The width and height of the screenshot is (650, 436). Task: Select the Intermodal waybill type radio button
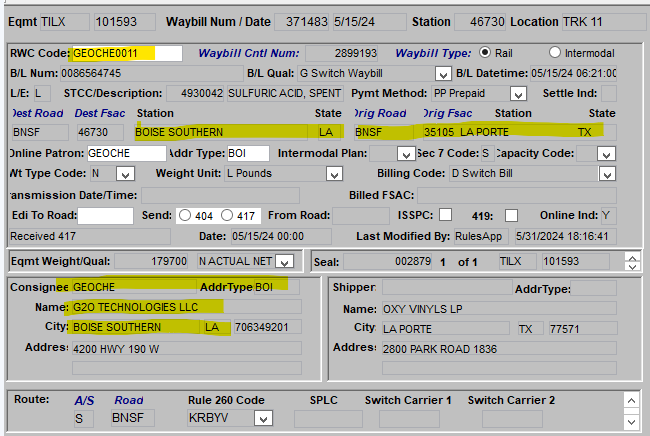(554, 53)
